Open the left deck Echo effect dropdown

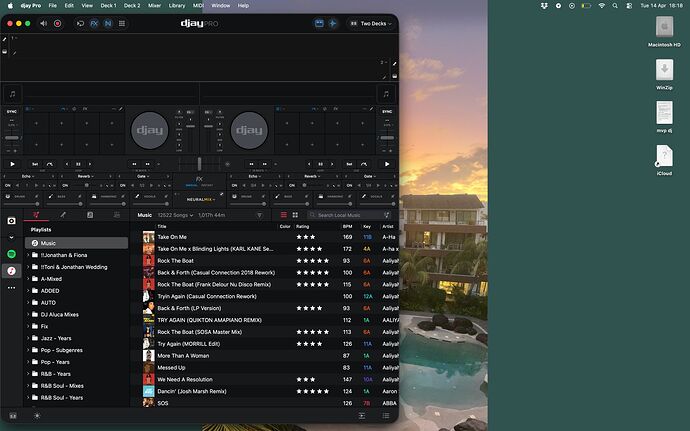tap(27, 176)
